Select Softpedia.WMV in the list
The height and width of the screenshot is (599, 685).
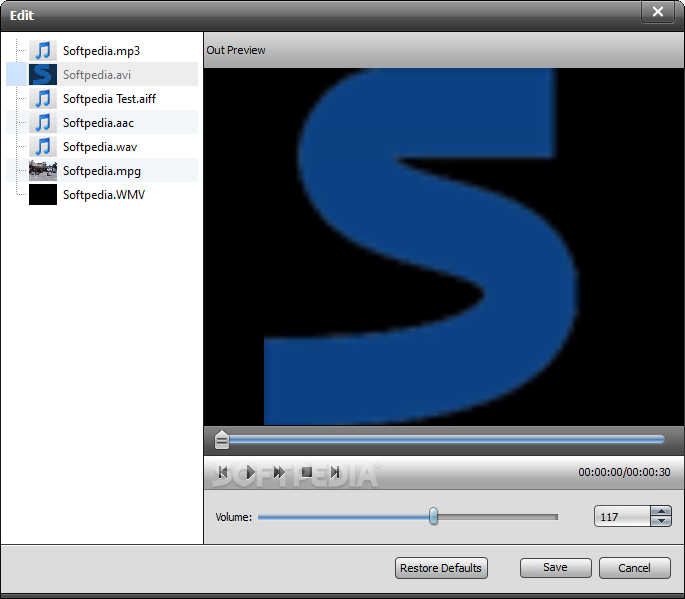[104, 194]
